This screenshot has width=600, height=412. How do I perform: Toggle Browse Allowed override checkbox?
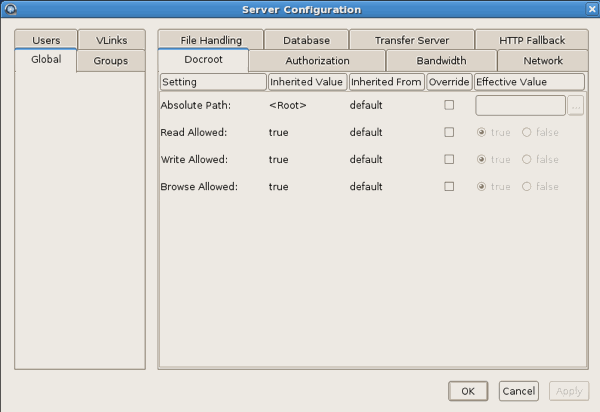tap(449, 186)
